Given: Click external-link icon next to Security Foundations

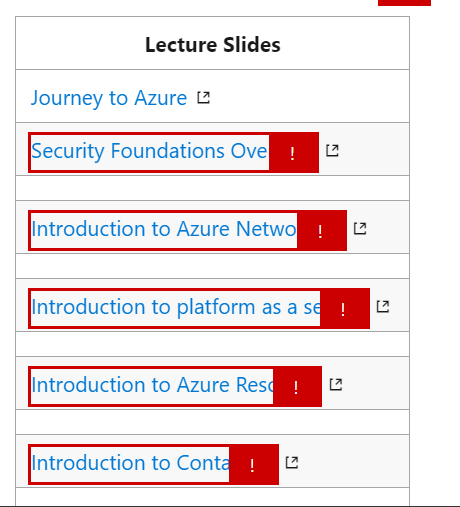Looking at the screenshot, I should pos(332,151).
